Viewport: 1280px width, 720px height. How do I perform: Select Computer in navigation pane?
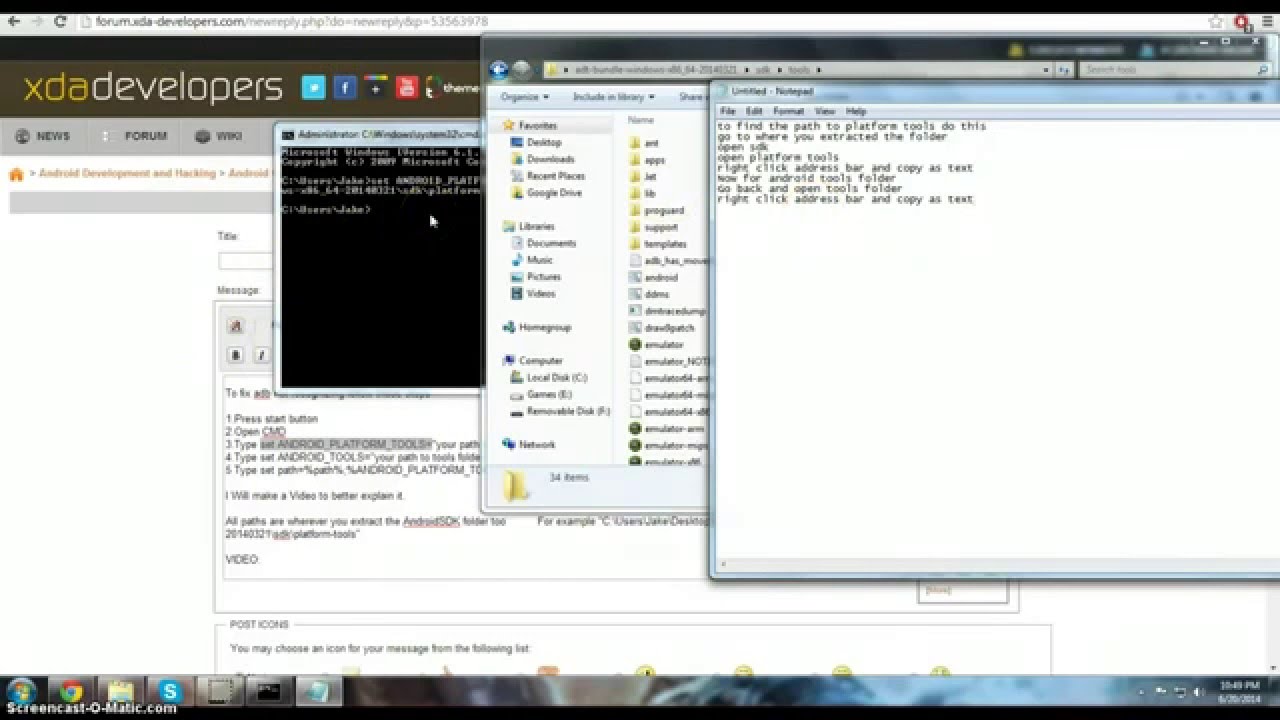pyautogui.click(x=532, y=361)
